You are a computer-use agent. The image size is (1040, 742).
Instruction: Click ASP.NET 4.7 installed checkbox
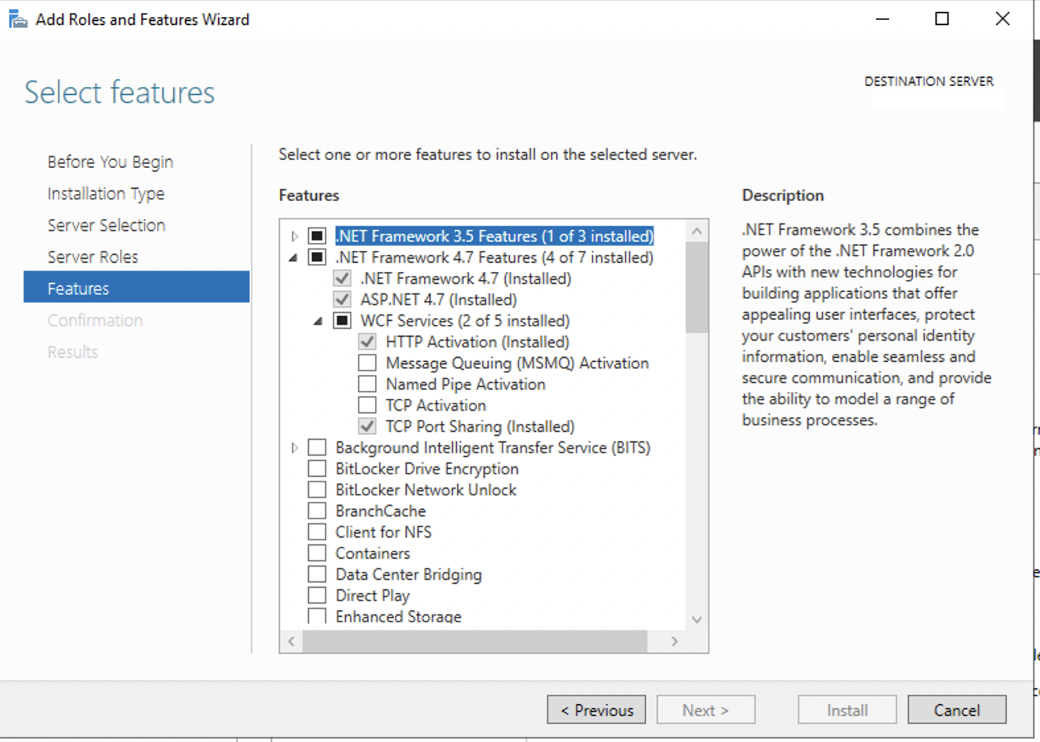pos(342,300)
